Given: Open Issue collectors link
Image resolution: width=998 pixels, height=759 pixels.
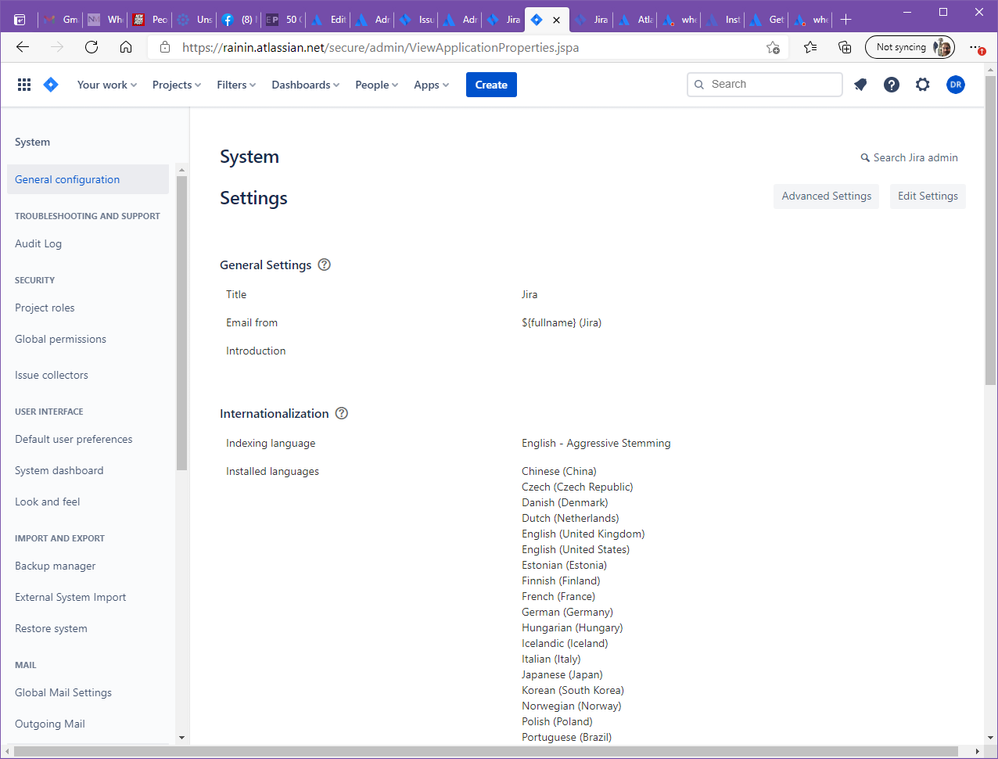Looking at the screenshot, I should click(52, 375).
